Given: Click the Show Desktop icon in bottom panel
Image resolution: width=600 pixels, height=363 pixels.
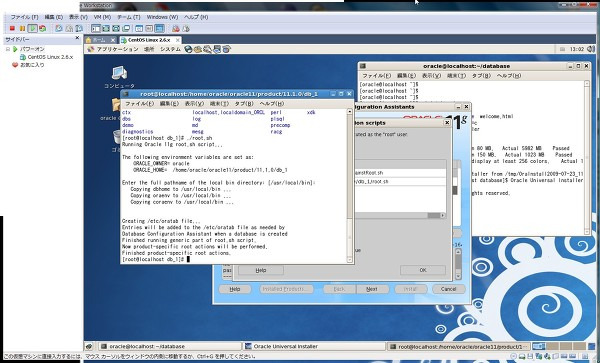Looking at the screenshot, I should [x=89, y=346].
